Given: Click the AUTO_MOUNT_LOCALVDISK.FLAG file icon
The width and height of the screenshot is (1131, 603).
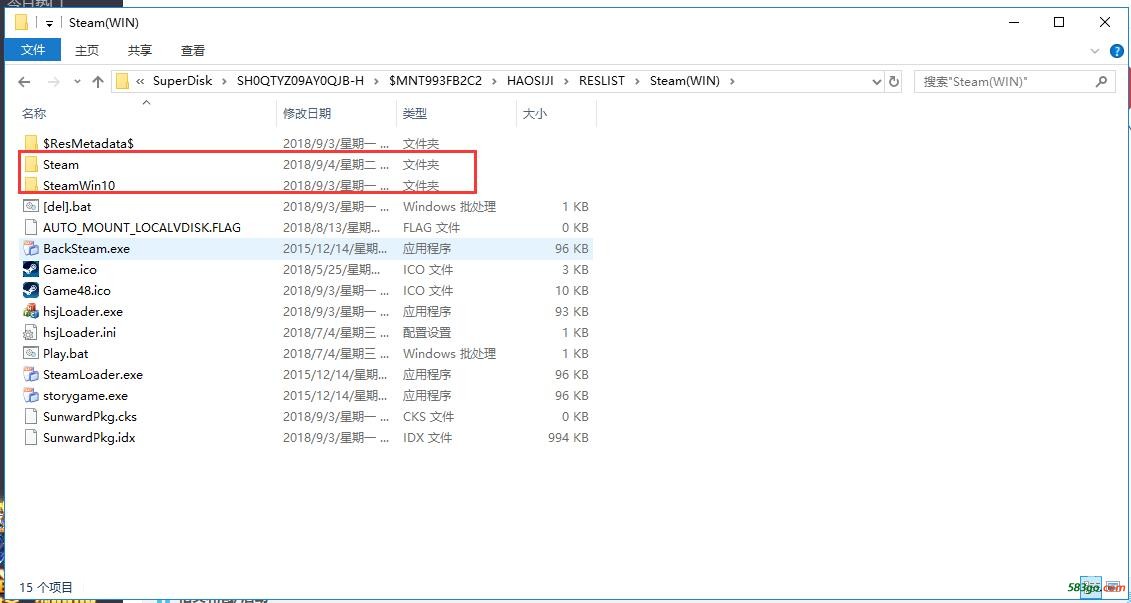Looking at the screenshot, I should click(x=31, y=227).
